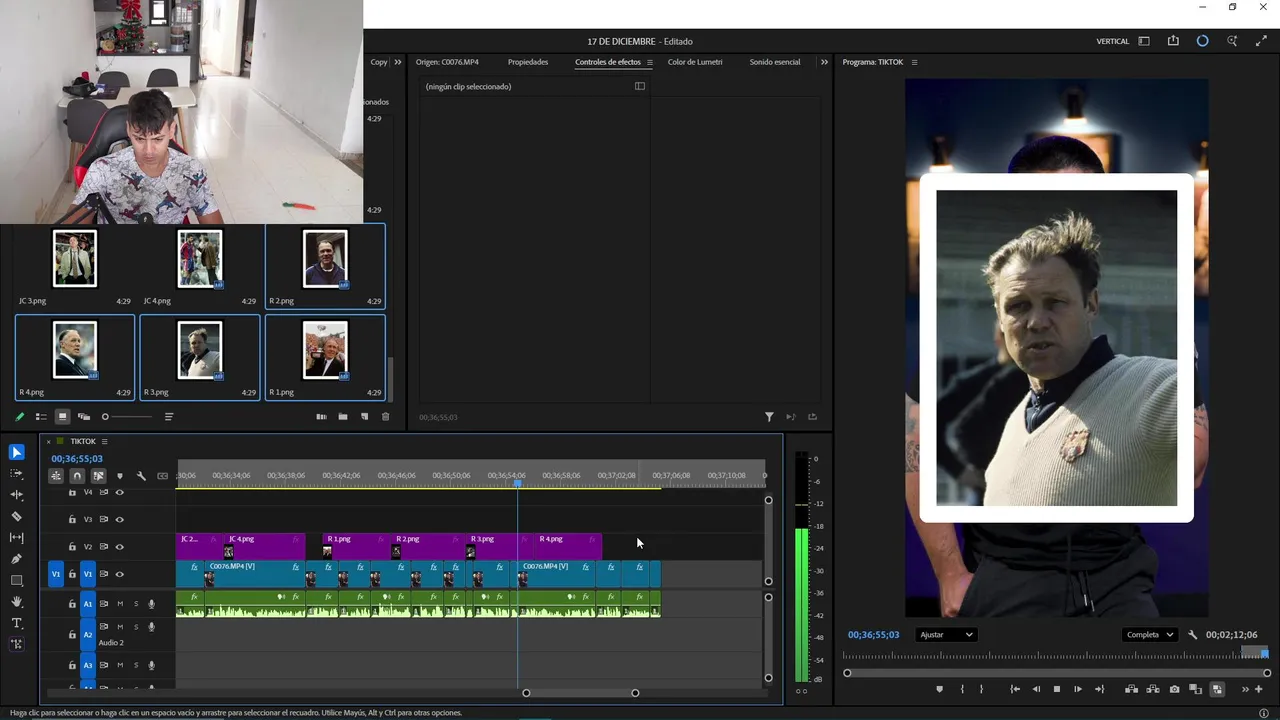Open the TIKTOK sequence panel menu
Image resolution: width=1280 pixels, height=720 pixels.
(104, 441)
